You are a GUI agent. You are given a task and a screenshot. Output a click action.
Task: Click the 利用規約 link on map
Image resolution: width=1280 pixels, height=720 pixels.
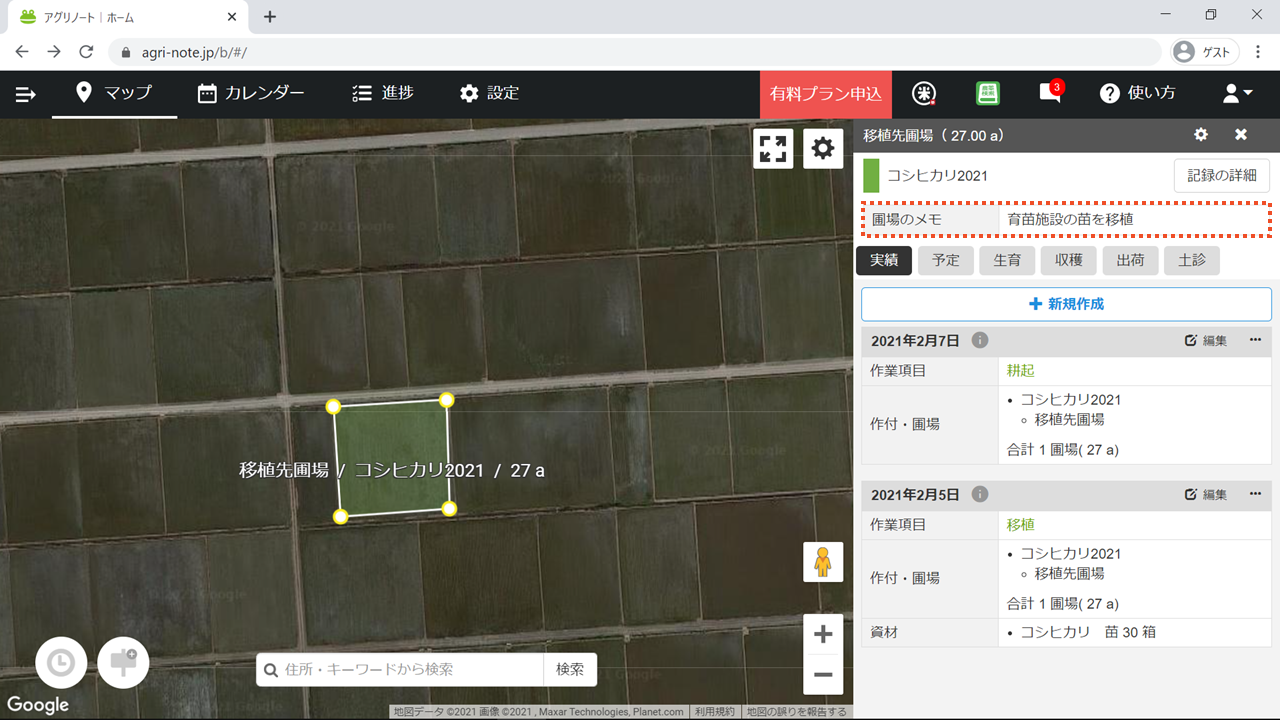[715, 712]
